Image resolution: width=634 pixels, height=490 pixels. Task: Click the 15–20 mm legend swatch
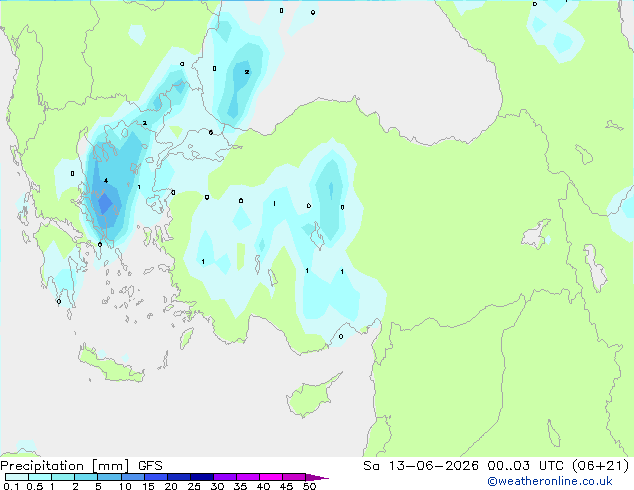pos(155,477)
